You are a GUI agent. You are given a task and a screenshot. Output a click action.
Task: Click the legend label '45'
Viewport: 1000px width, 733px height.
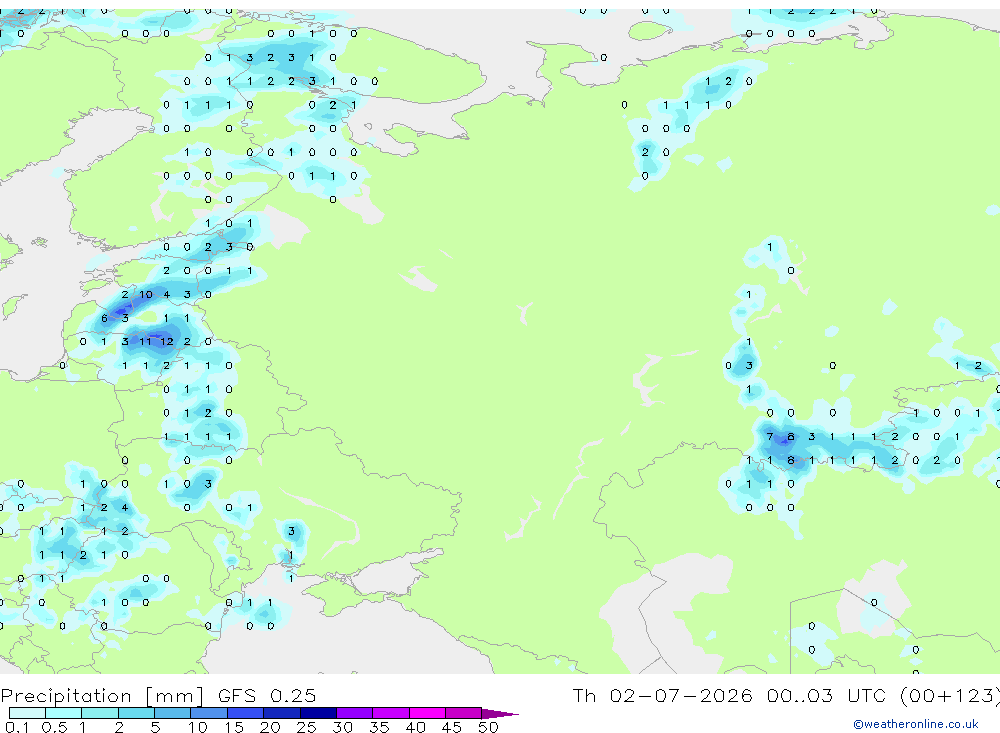[x=452, y=727]
